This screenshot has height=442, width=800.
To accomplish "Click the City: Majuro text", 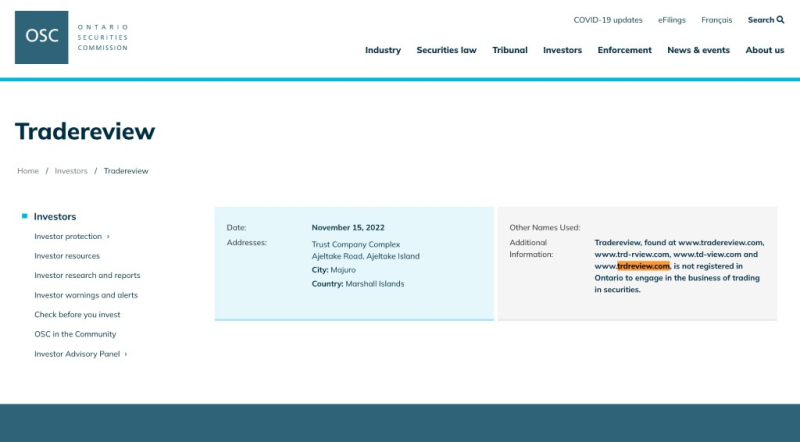I will coord(334,270).
